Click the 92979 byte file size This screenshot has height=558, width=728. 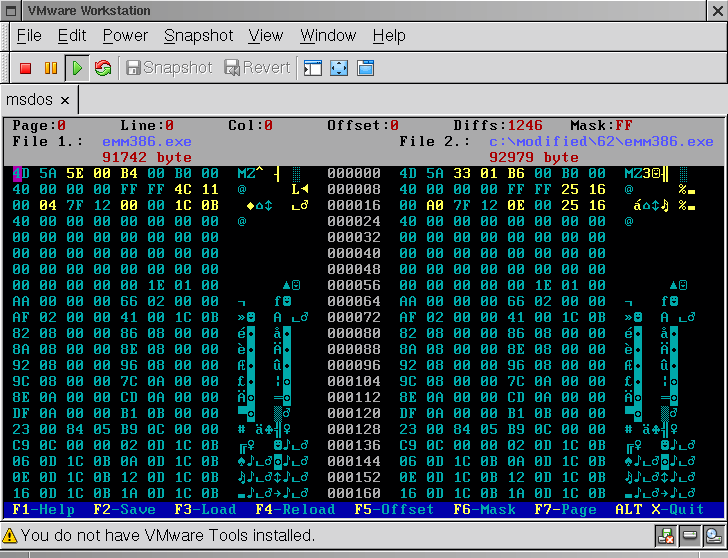534,157
